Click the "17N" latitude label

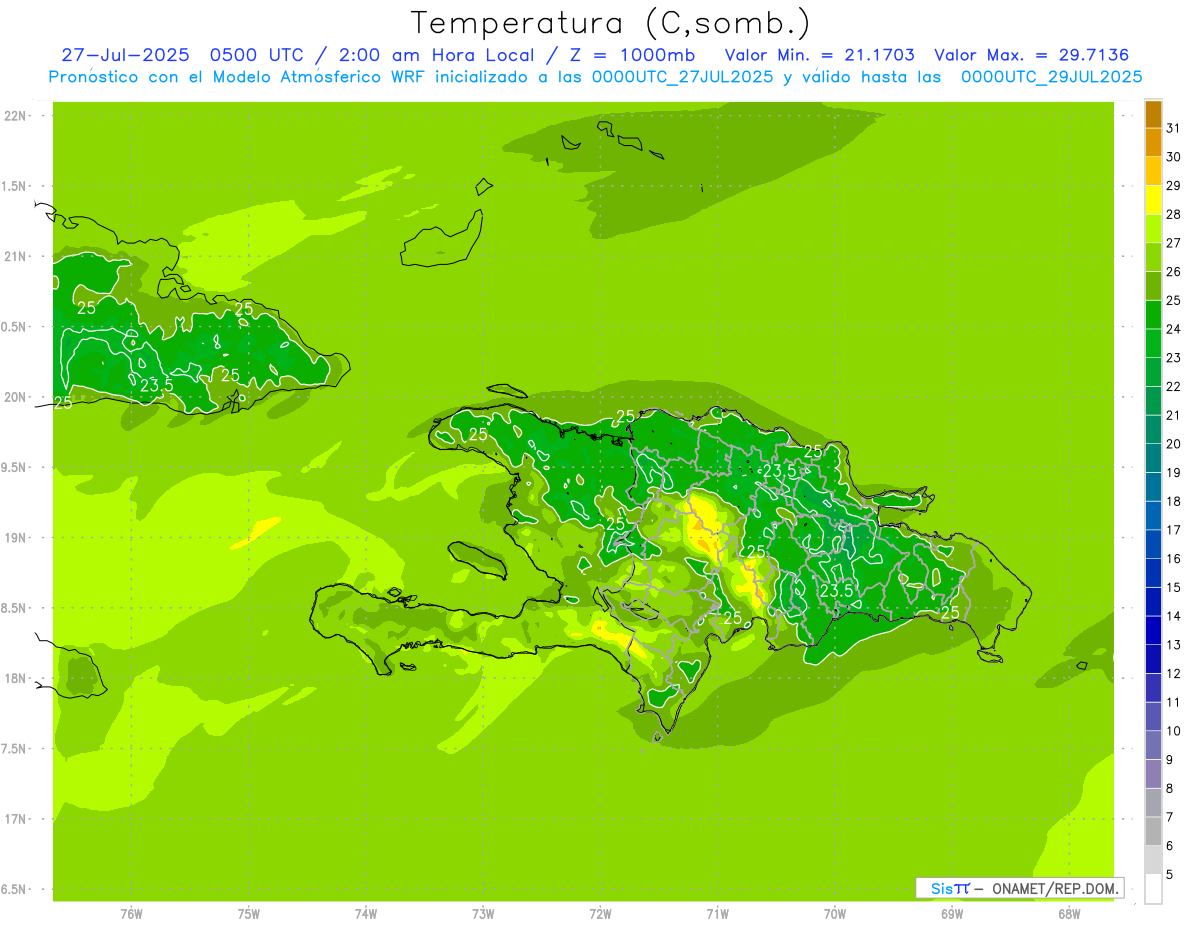point(15,819)
